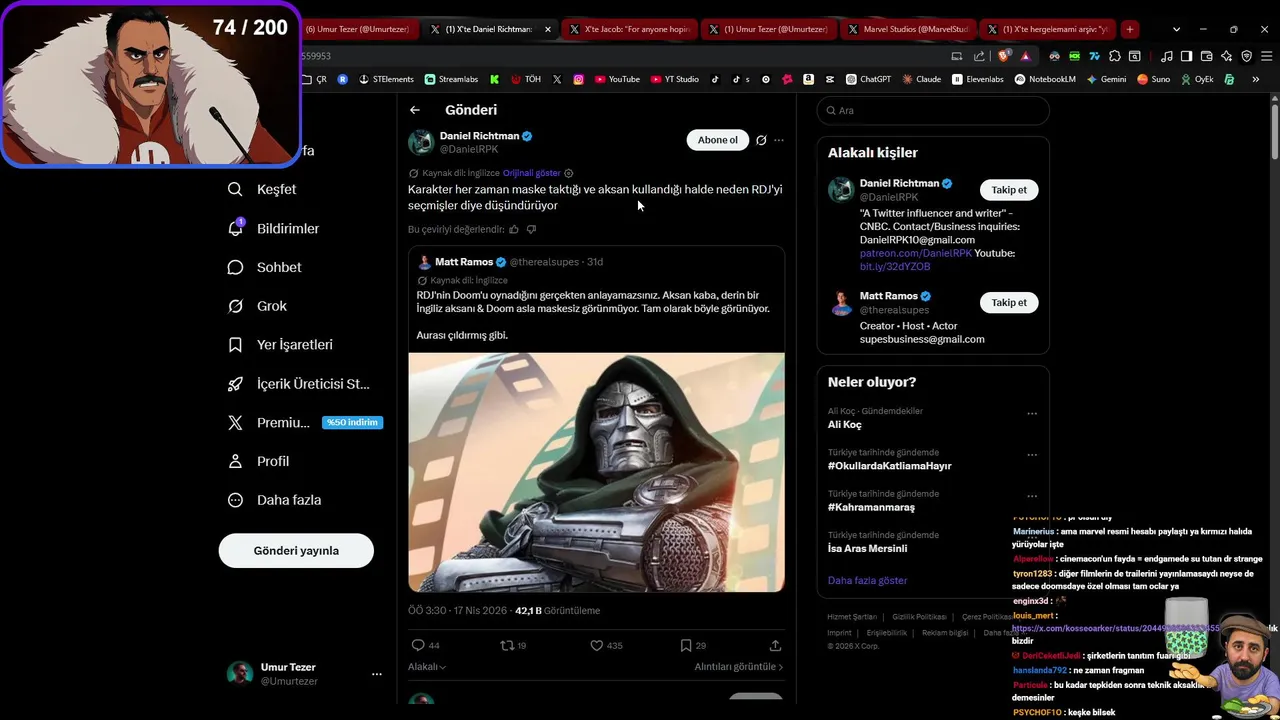
Task: Open İçerik Üreticisi Studio item
Action: (299, 383)
